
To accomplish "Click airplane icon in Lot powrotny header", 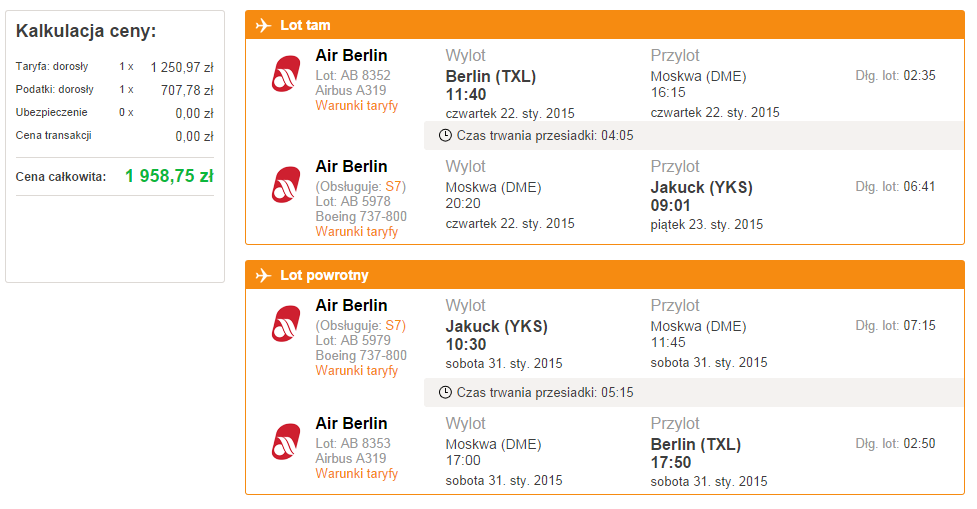I will [x=263, y=275].
